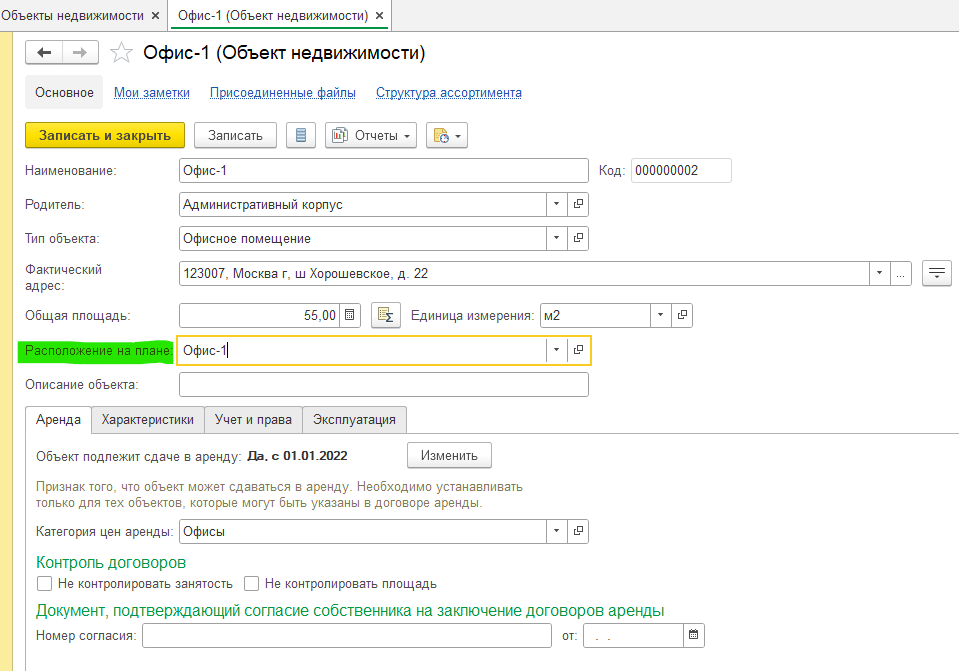This screenshot has width=959, height=671.
Task: Expand the Родитель dropdown list
Action: point(557,204)
